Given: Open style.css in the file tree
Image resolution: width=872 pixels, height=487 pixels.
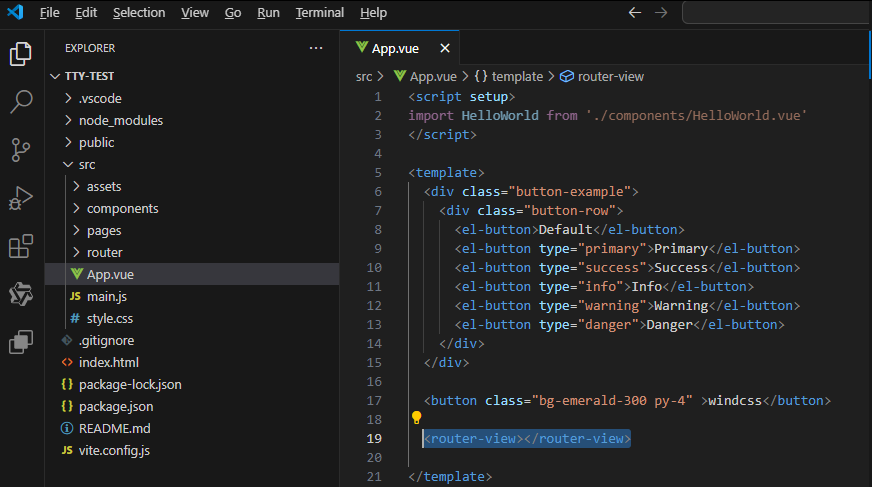Looking at the screenshot, I should point(192,319).
